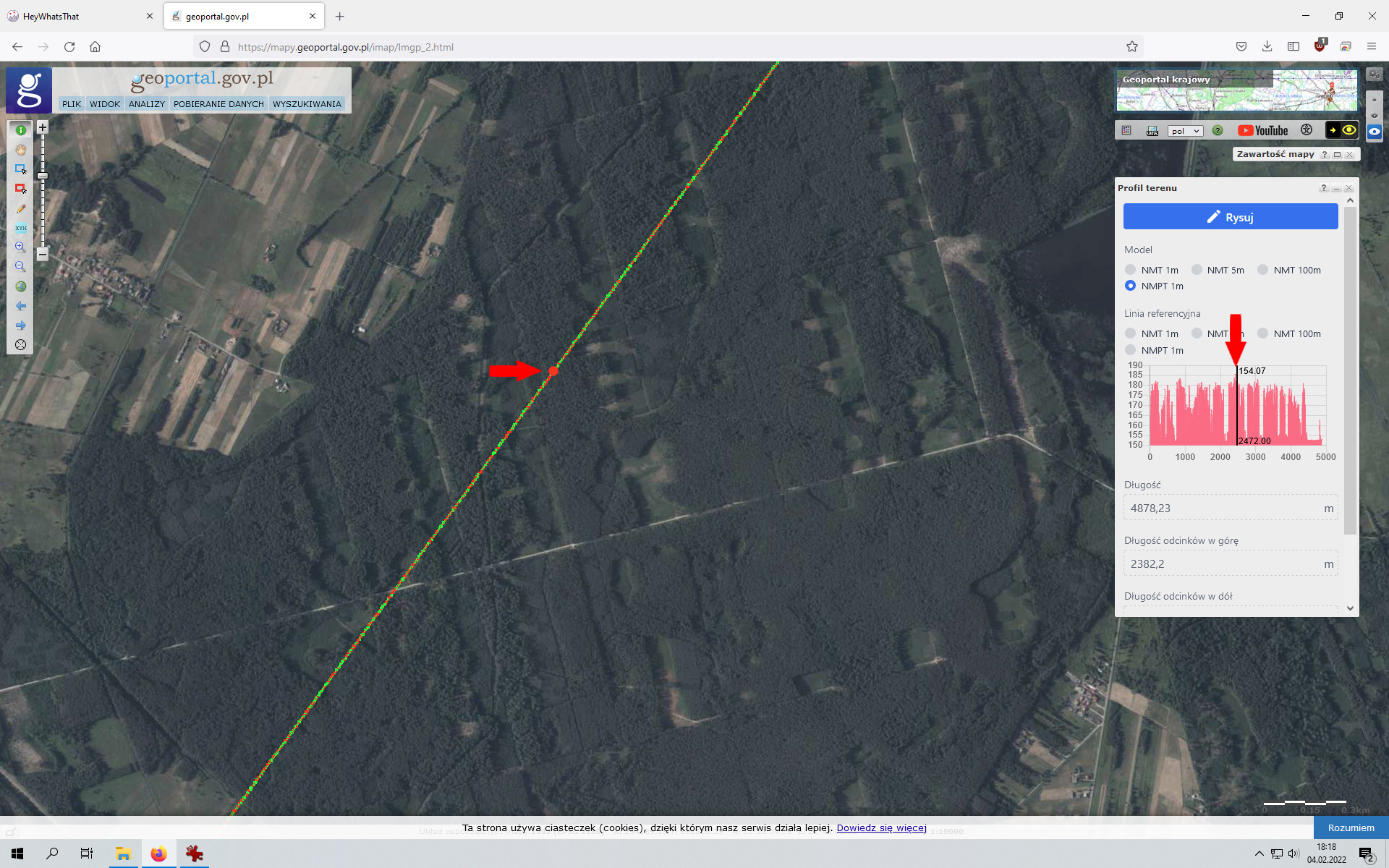1389x868 pixels.
Task: Toggle the yellow eye high-contrast mode
Action: 1349,130
